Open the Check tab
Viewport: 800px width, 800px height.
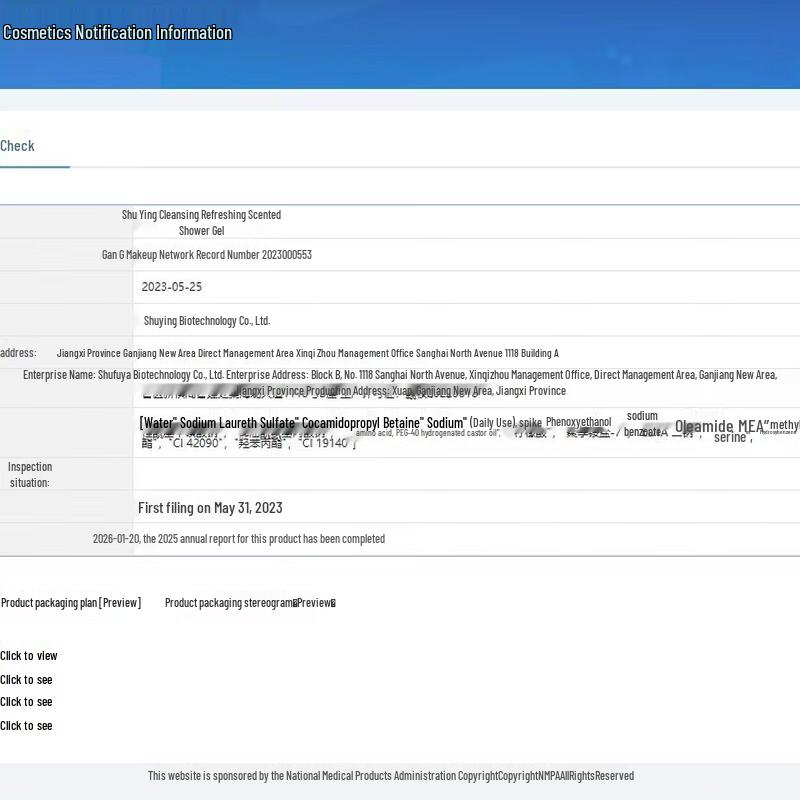click(17, 146)
